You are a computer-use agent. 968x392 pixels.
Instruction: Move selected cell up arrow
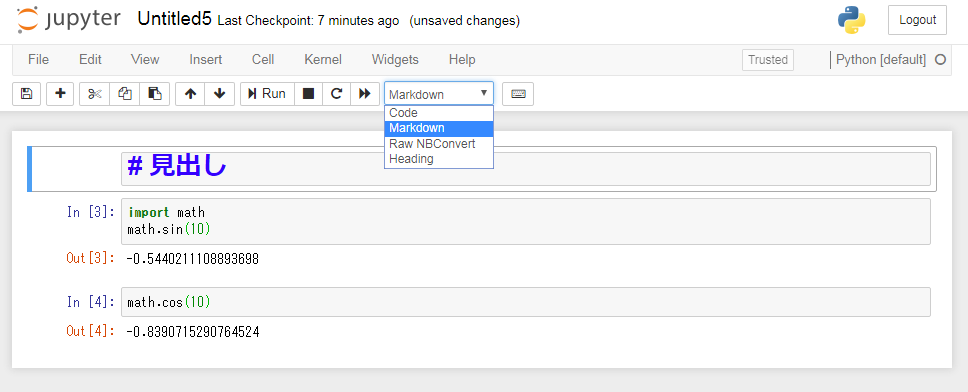190,94
